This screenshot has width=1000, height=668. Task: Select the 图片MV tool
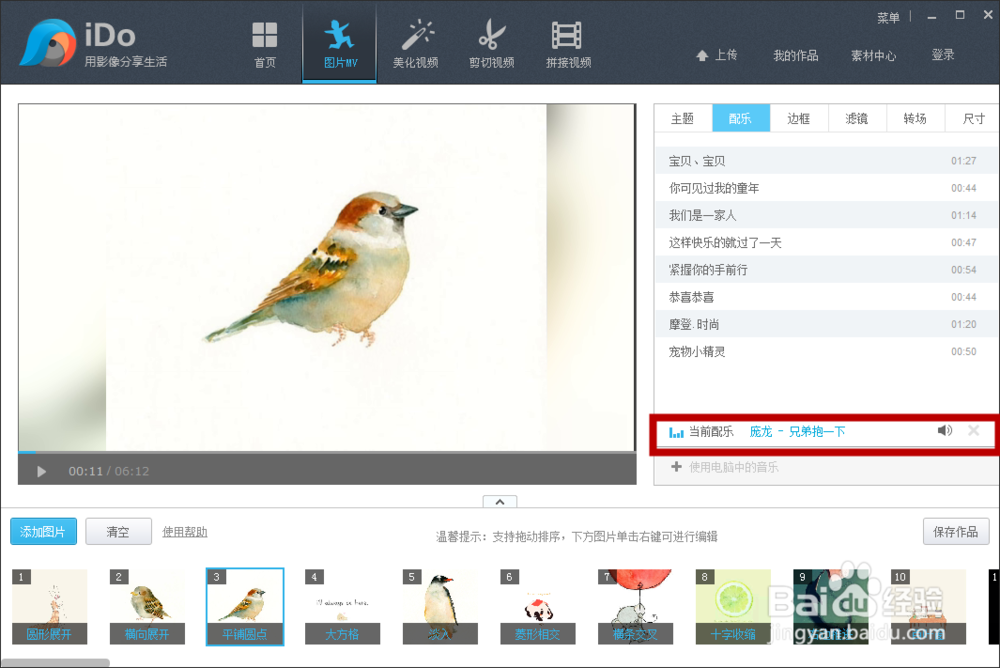pos(340,45)
